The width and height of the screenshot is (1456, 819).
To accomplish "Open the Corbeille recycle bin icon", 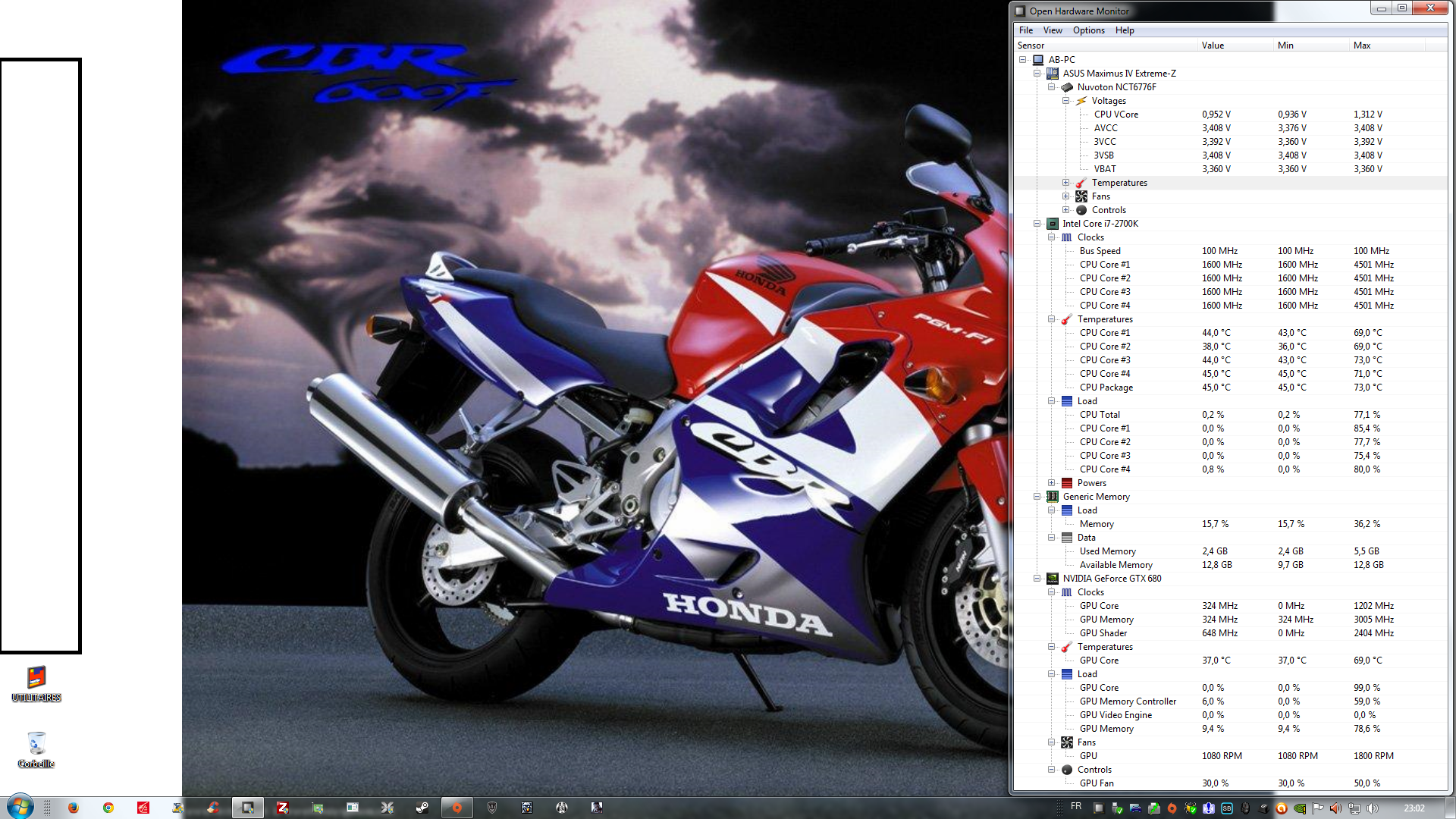I will [x=36, y=744].
